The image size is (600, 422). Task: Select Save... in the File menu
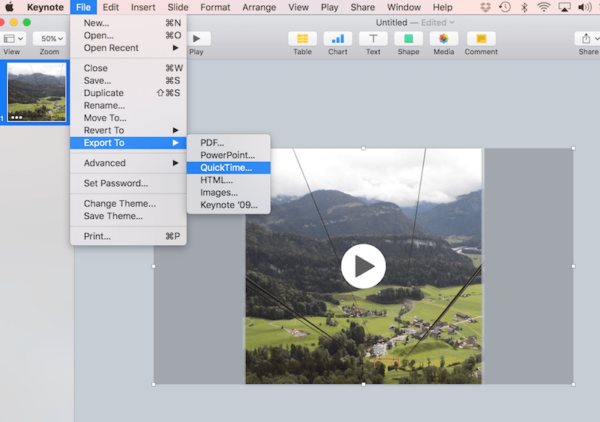[x=128, y=81]
